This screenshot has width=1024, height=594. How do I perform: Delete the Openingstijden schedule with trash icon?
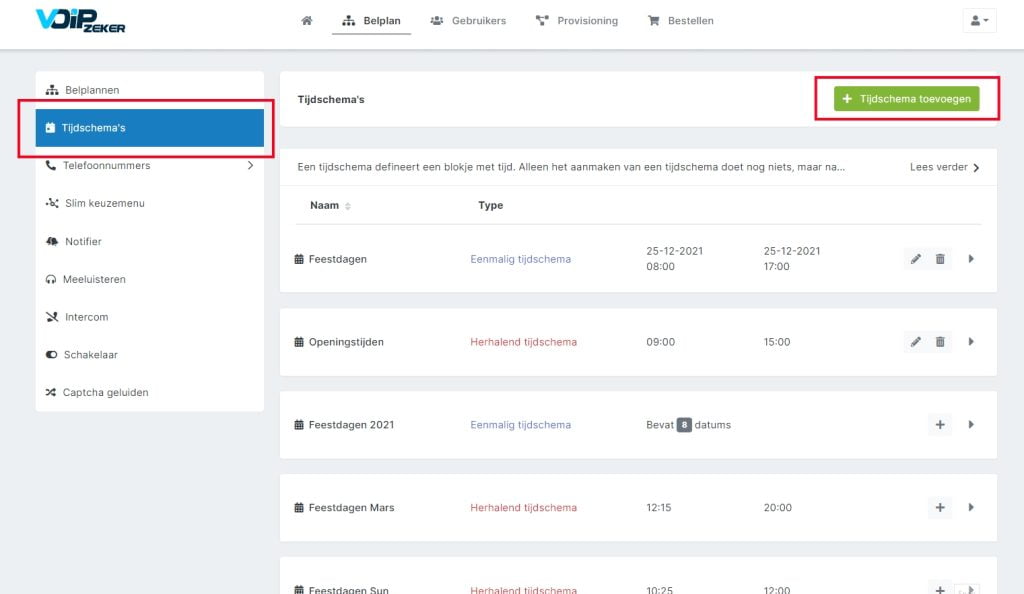click(940, 342)
